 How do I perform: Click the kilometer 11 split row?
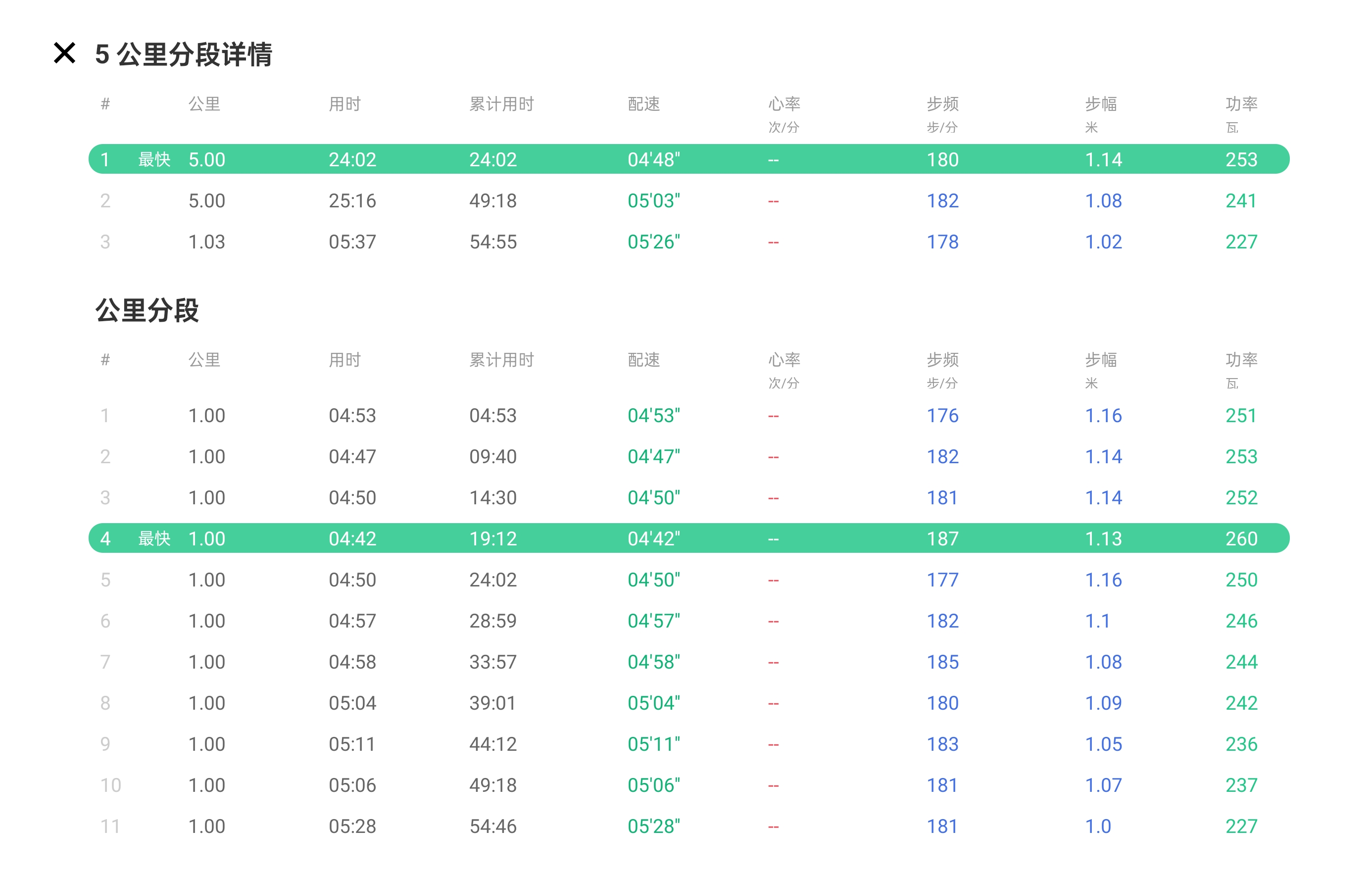tap(688, 826)
